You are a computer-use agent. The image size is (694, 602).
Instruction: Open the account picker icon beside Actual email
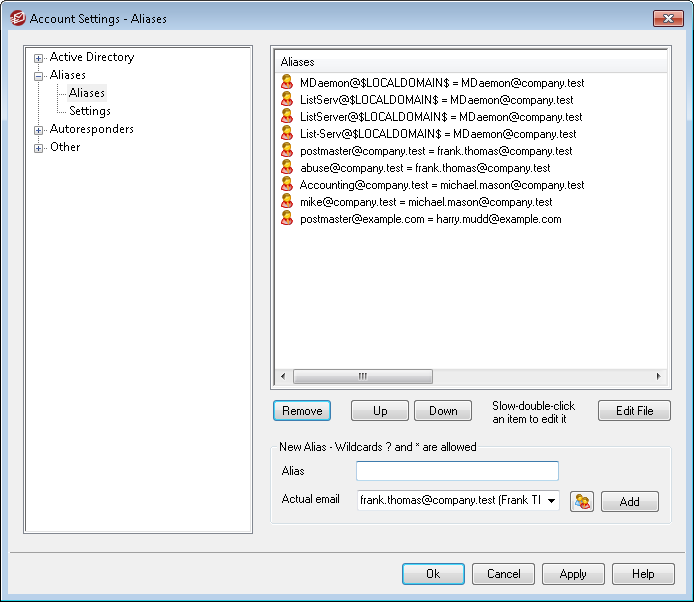pyautogui.click(x=582, y=501)
